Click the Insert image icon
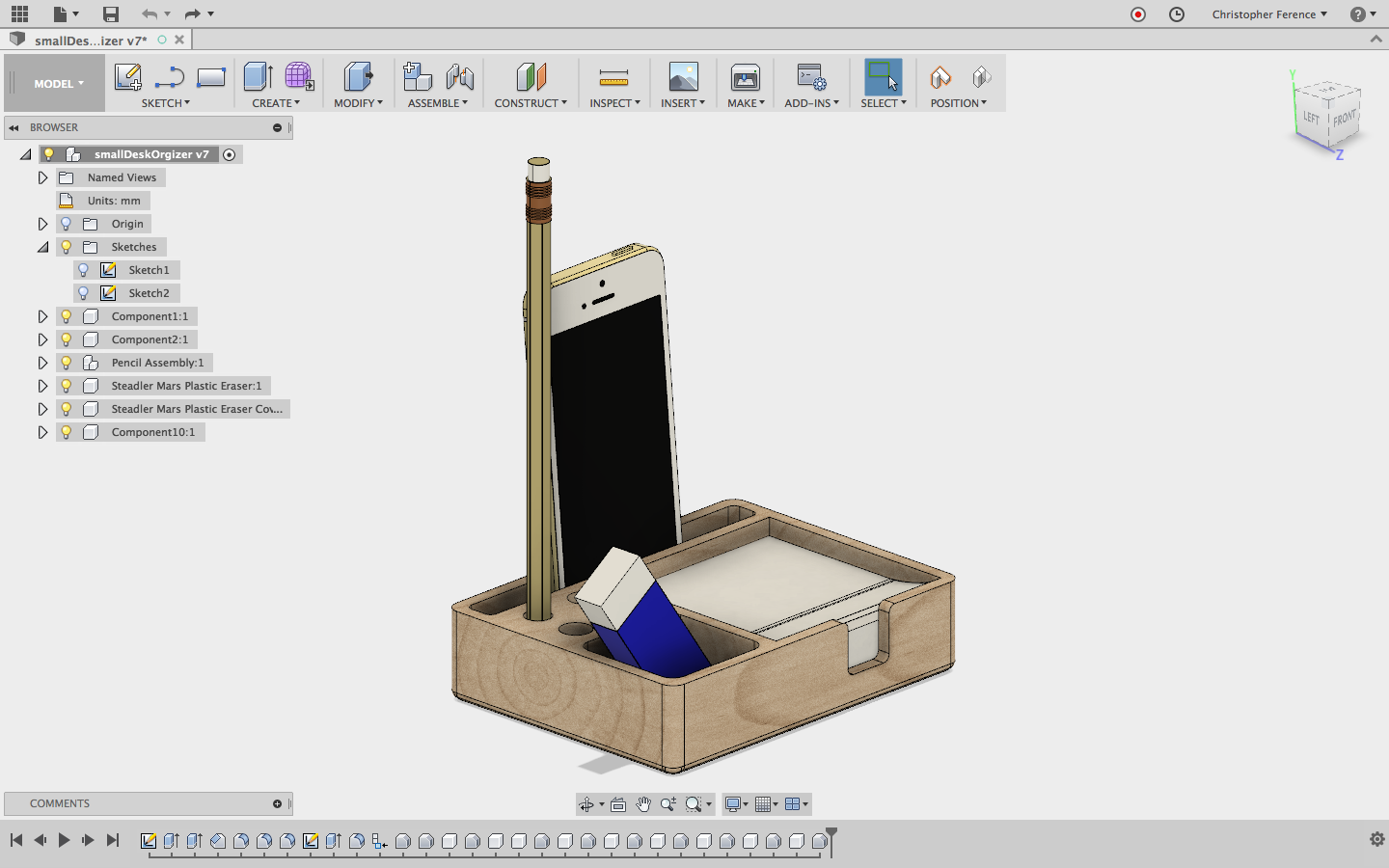Viewport: 1389px width, 868px height. (683, 77)
